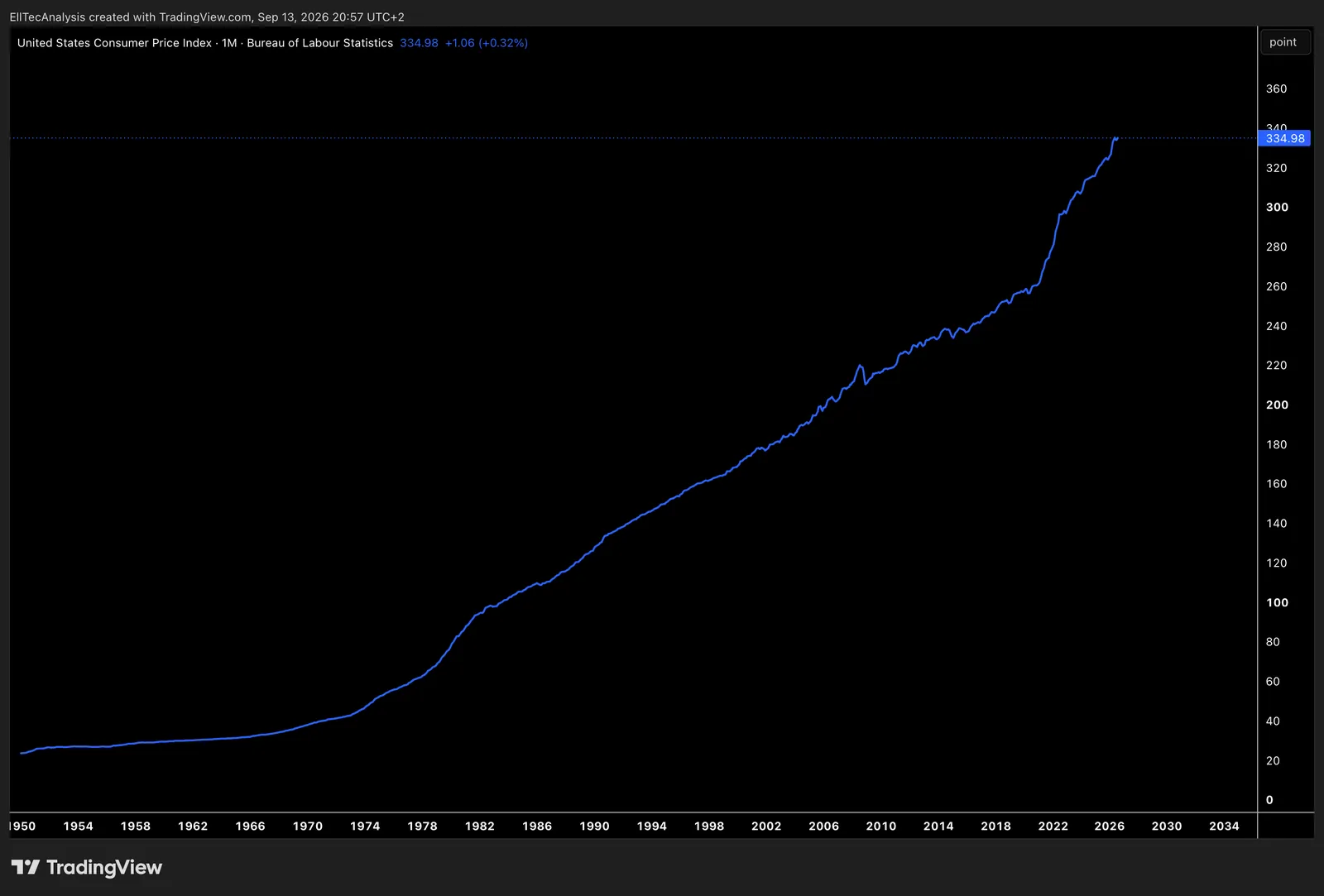
Task: Click the 40 price scale label
Action: tap(1273, 721)
